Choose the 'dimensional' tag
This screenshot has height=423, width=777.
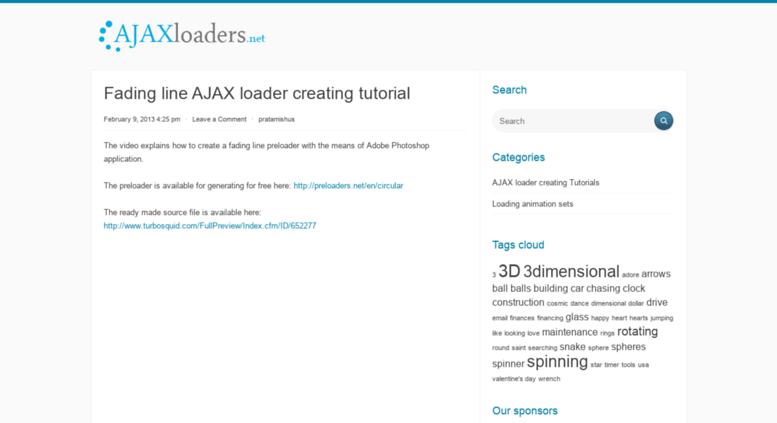click(609, 304)
